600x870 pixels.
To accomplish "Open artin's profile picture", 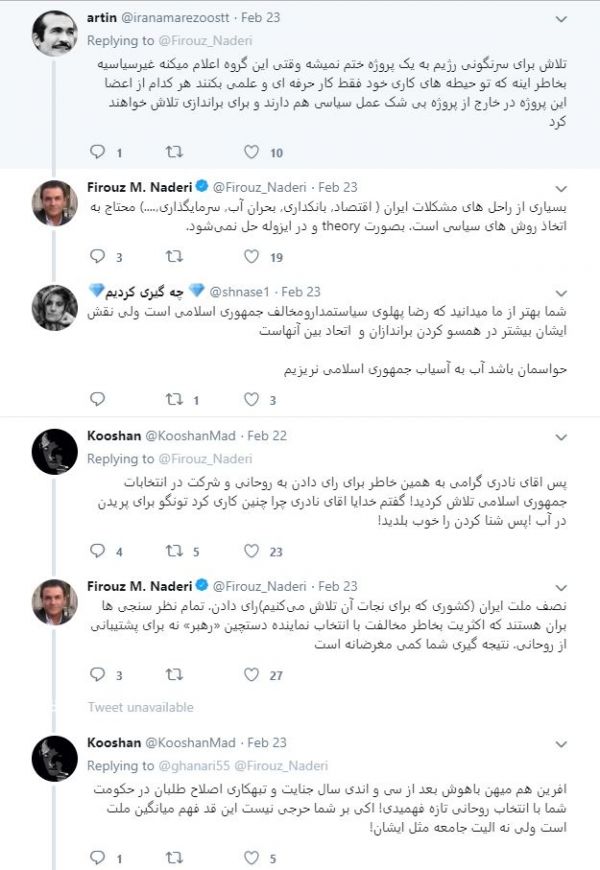I will tap(54, 33).
